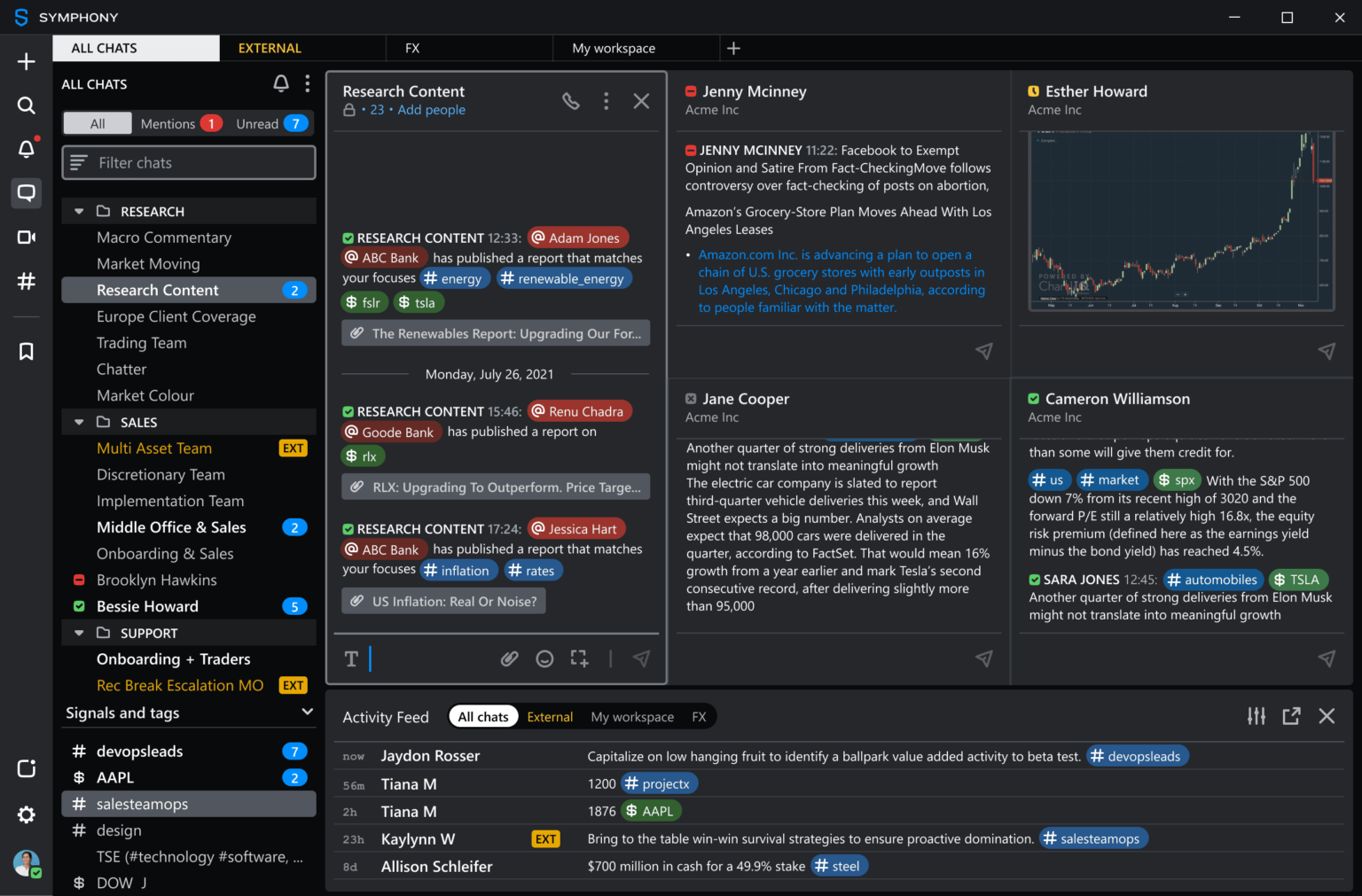Viewport: 1362px width, 896px height.
Task: Click Add people in Research Content header
Action: click(x=431, y=110)
